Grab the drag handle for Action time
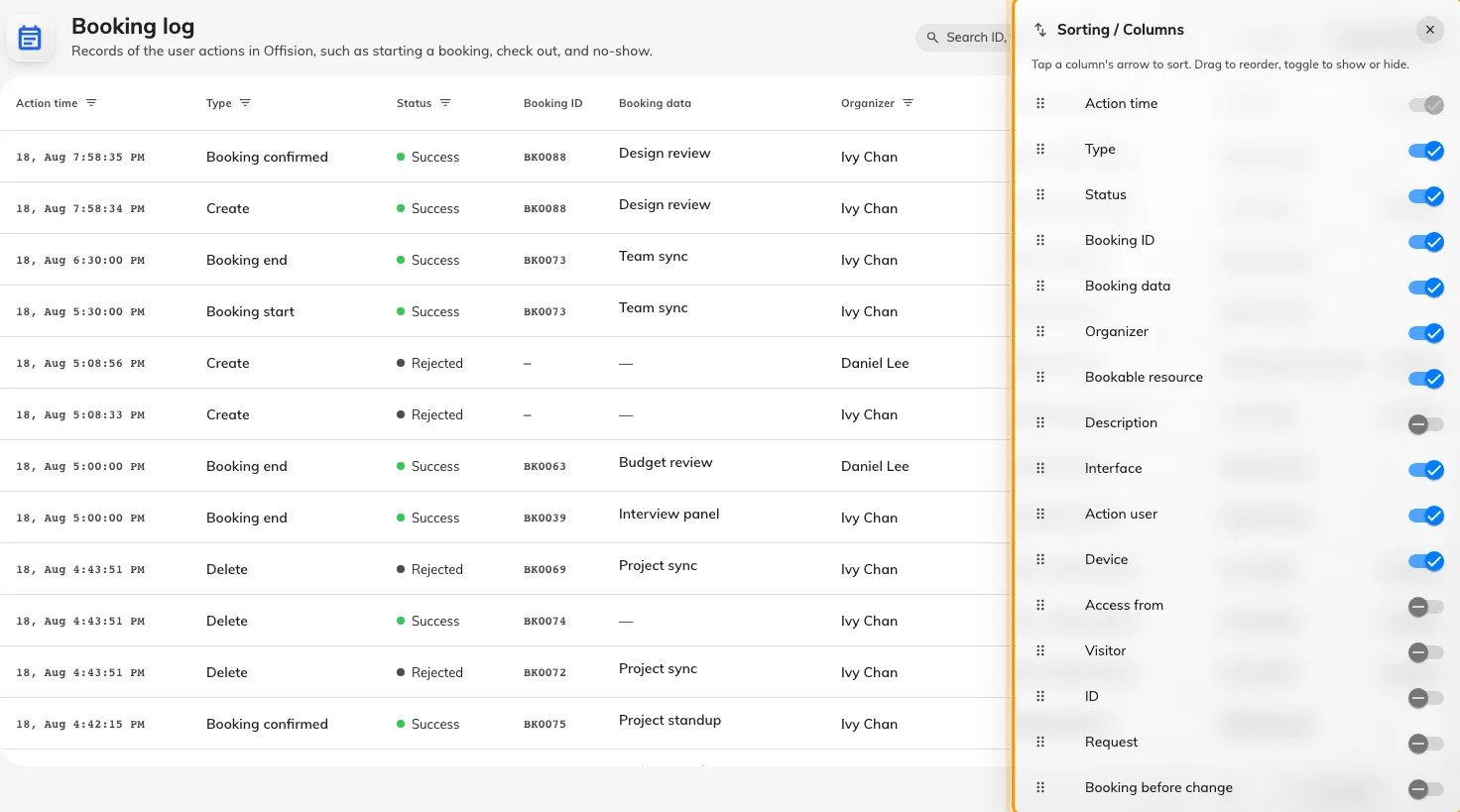1460x812 pixels. [x=1040, y=103]
